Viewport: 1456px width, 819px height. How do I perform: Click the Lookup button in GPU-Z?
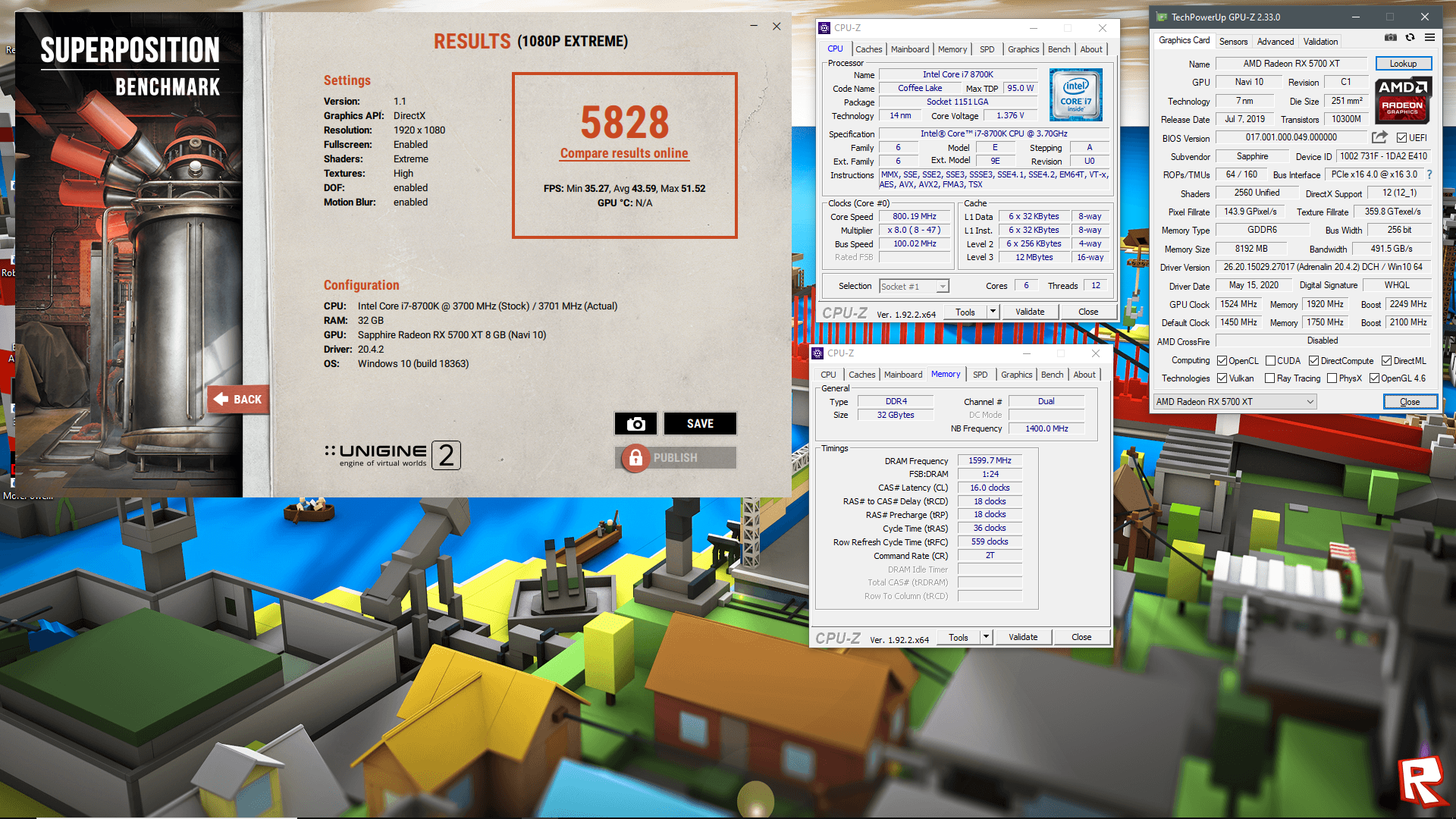click(1402, 64)
